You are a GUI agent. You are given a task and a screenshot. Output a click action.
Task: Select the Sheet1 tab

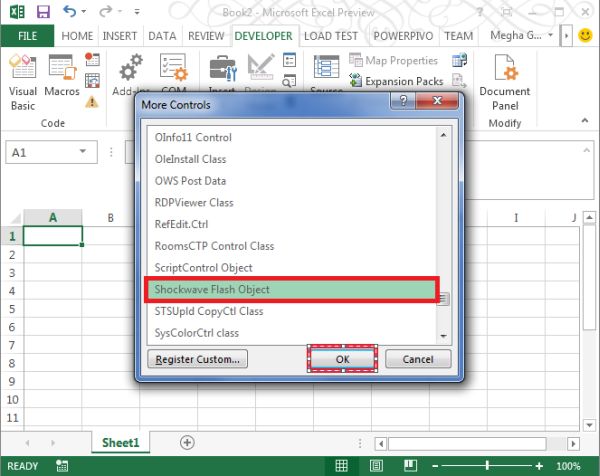[x=121, y=443]
